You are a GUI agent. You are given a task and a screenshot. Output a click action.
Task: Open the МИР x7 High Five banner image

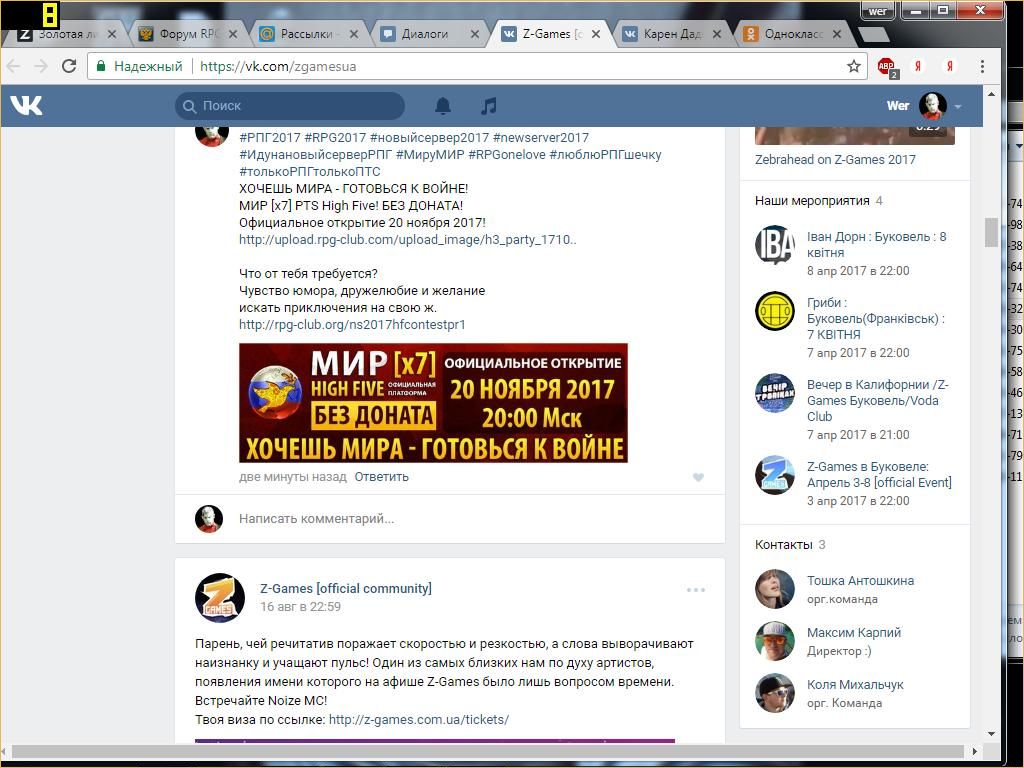tap(433, 403)
